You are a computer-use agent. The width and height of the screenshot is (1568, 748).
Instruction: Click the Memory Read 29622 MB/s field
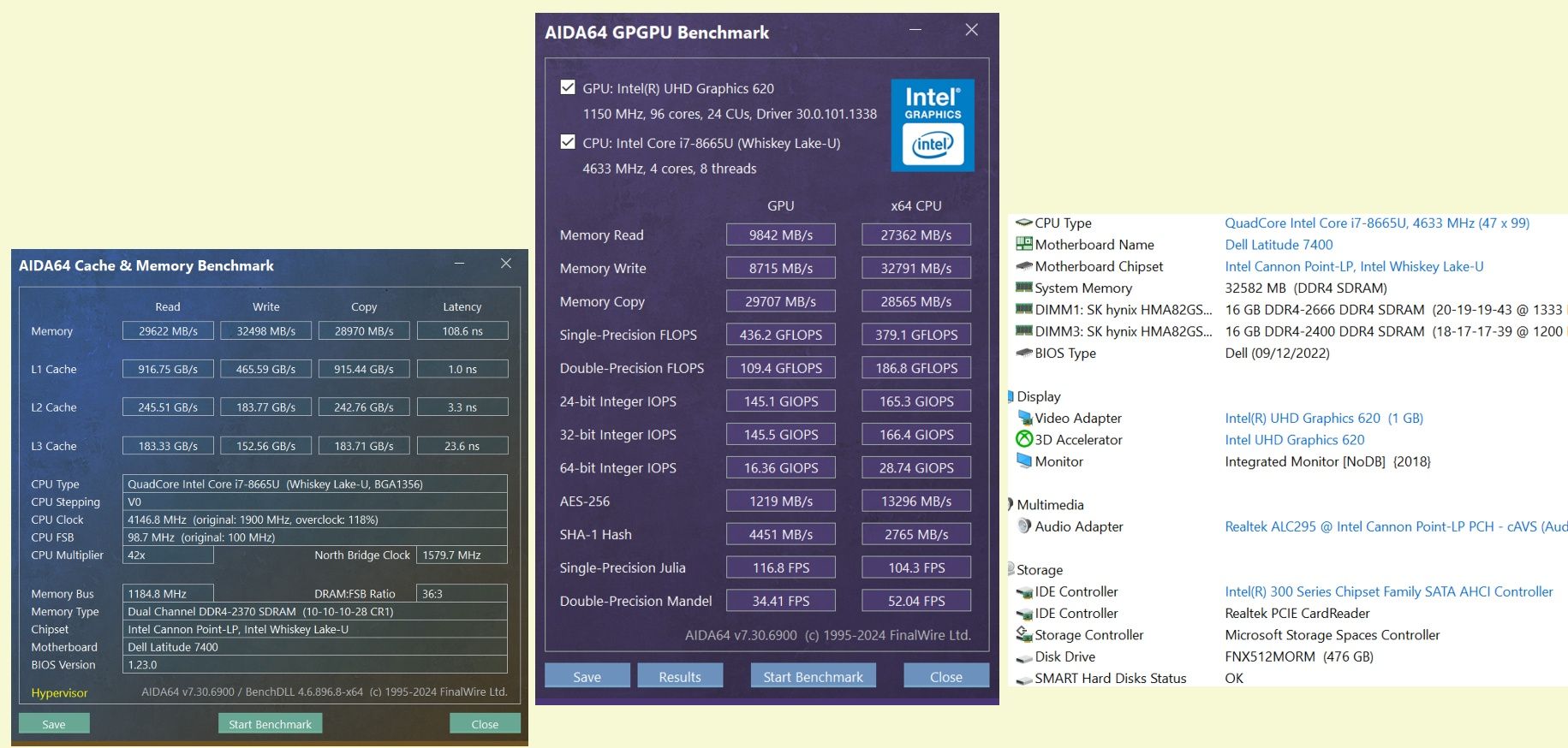click(168, 330)
